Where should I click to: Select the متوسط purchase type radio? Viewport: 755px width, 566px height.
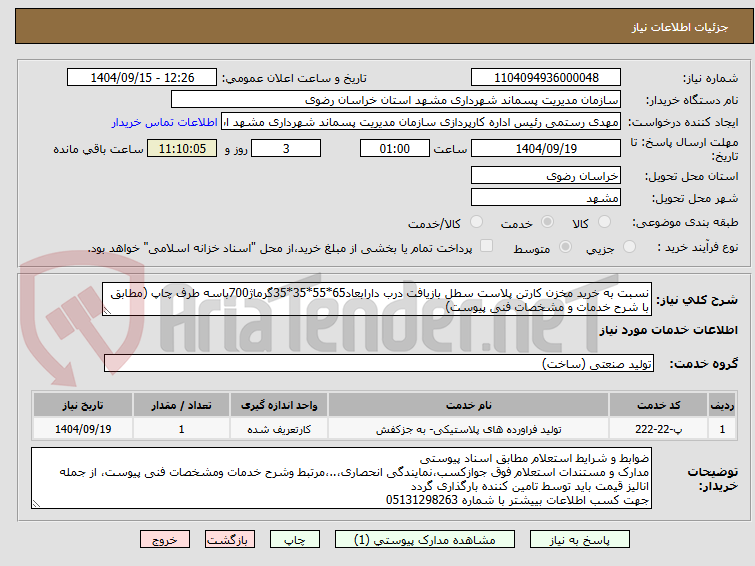tap(565, 247)
